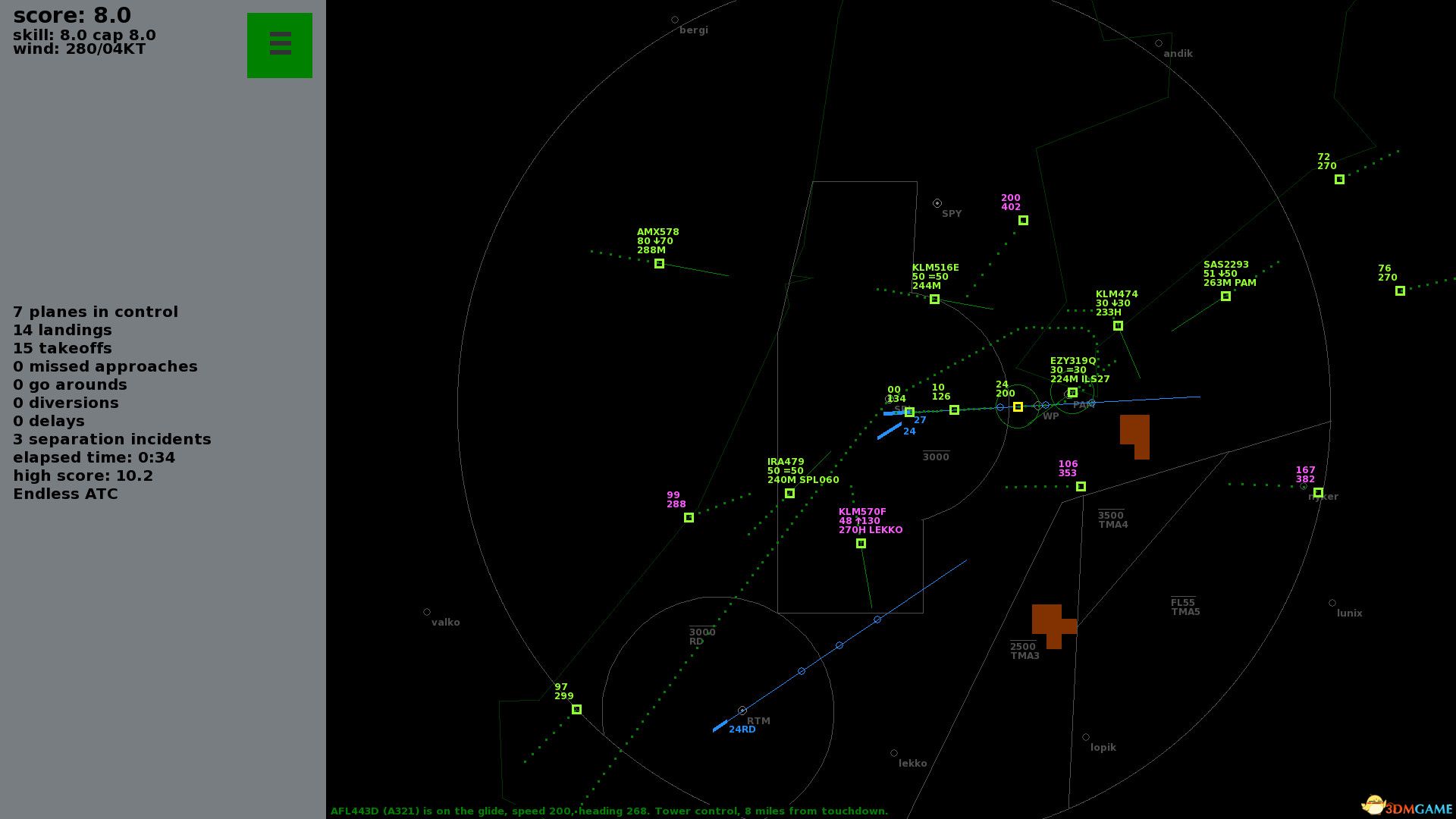Select the magenta plane labeled 106 353
The image size is (1456, 819).
pyautogui.click(x=1081, y=487)
